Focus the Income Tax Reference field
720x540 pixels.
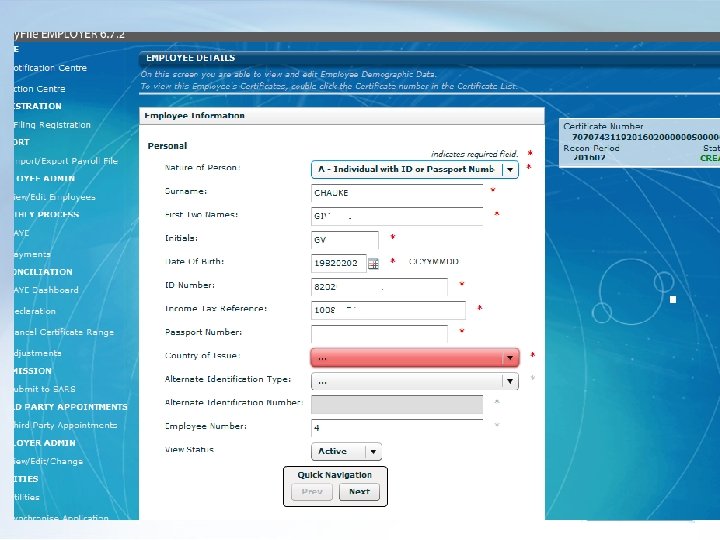point(388,310)
